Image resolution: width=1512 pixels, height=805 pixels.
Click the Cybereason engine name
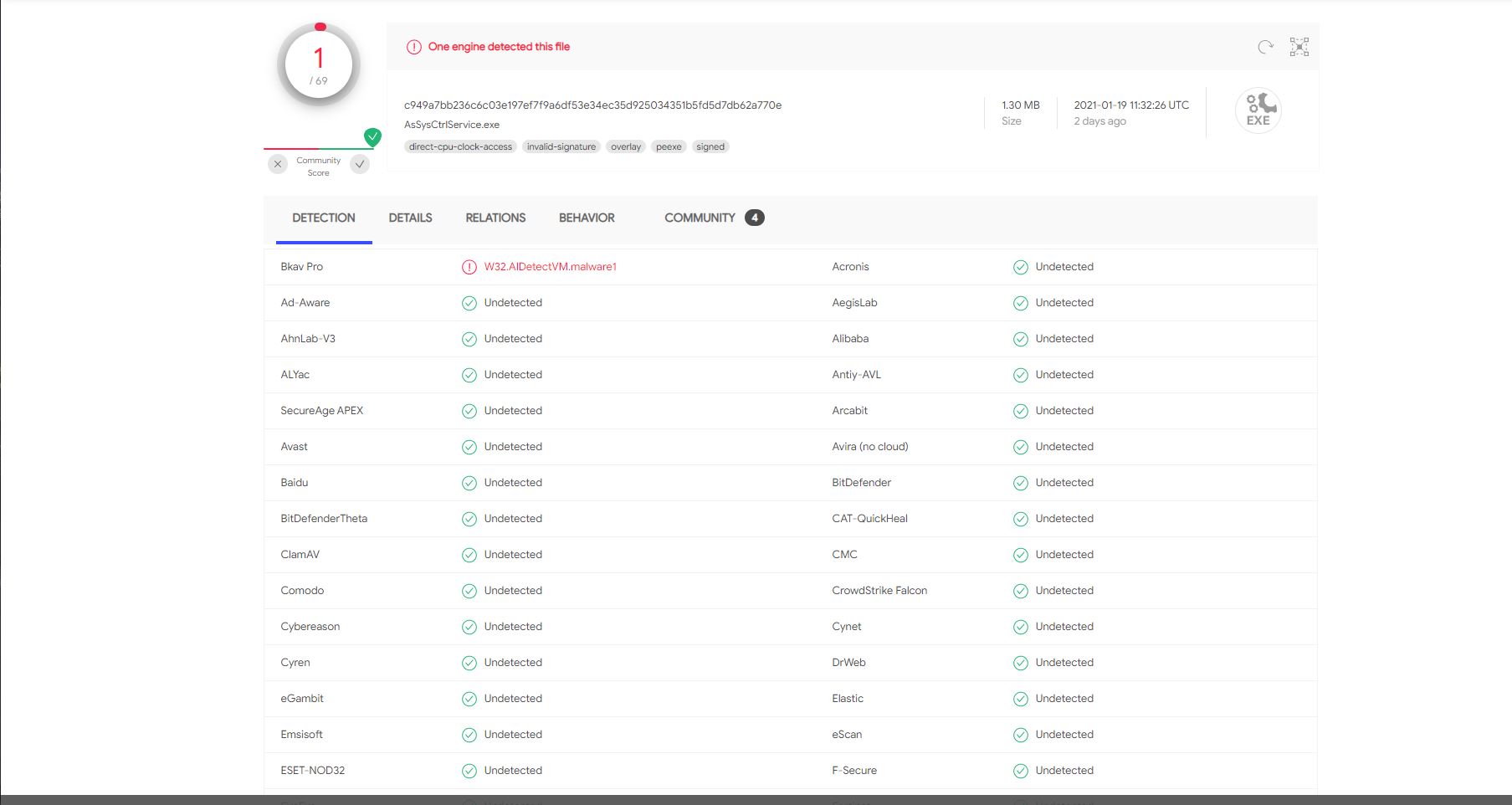click(x=310, y=627)
